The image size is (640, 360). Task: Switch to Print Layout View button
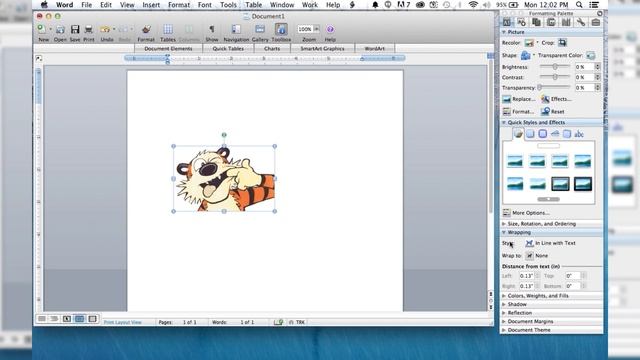point(80,319)
